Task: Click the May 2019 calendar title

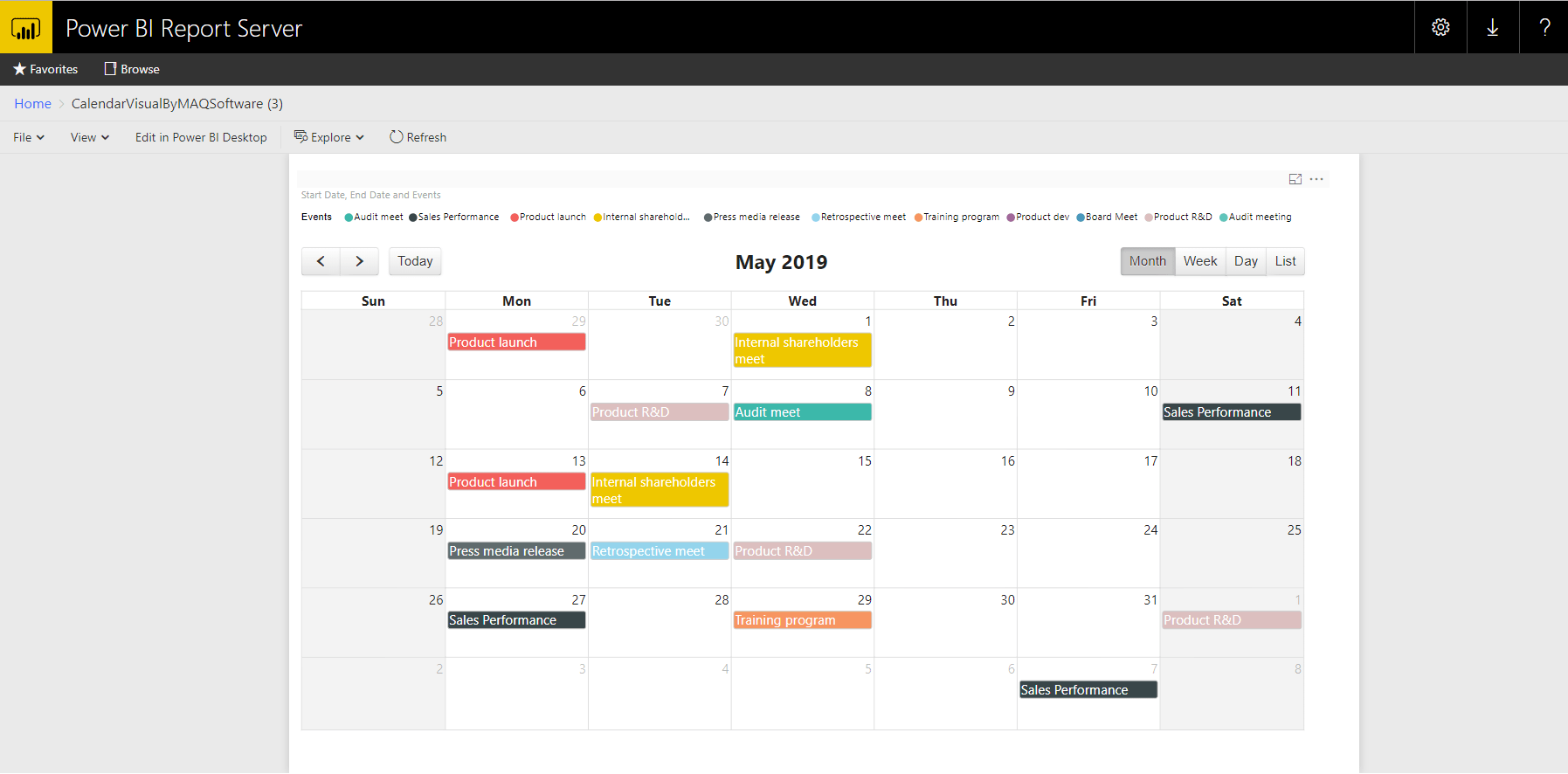Action: (781, 262)
